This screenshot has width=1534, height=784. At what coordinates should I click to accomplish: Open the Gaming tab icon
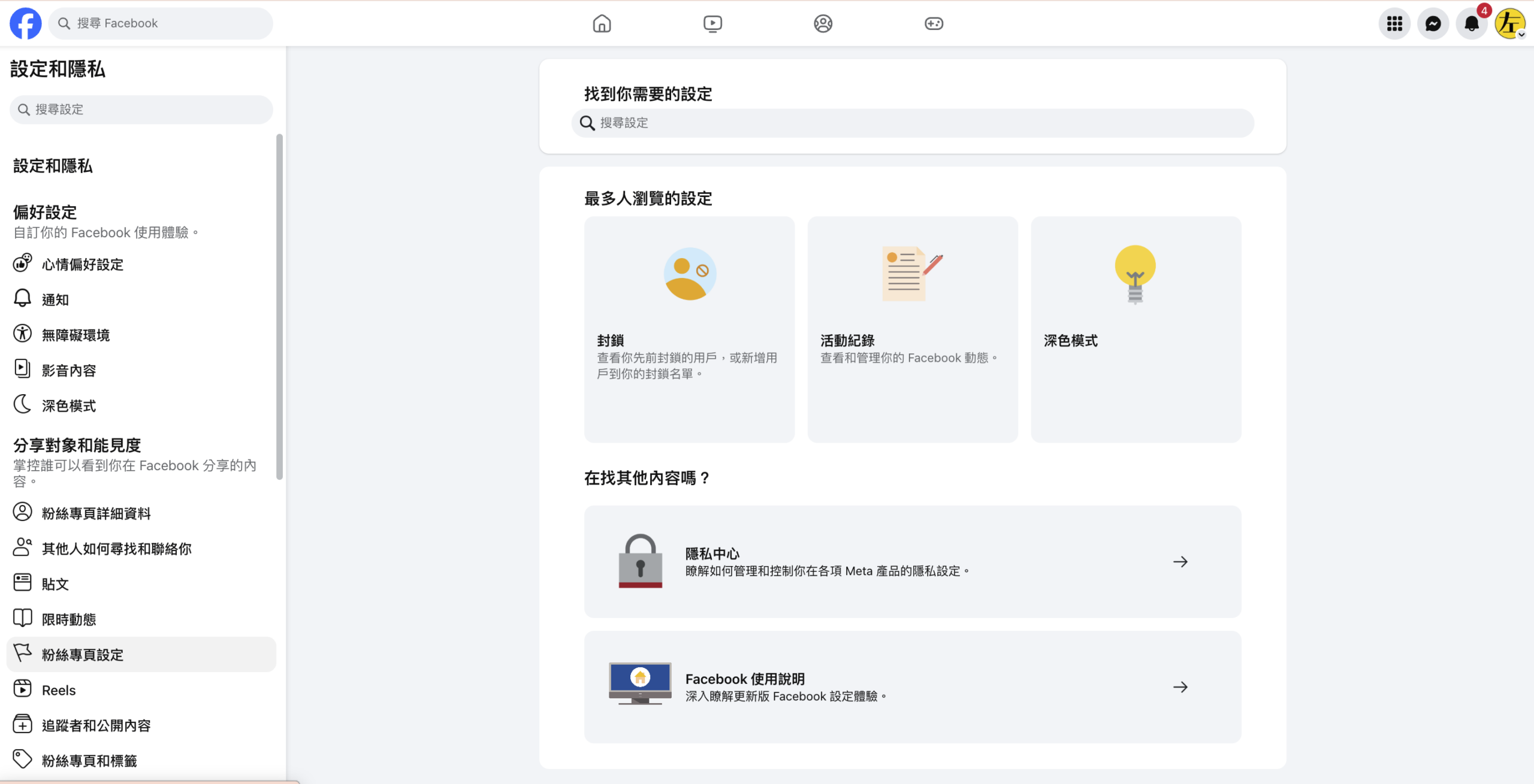[934, 23]
